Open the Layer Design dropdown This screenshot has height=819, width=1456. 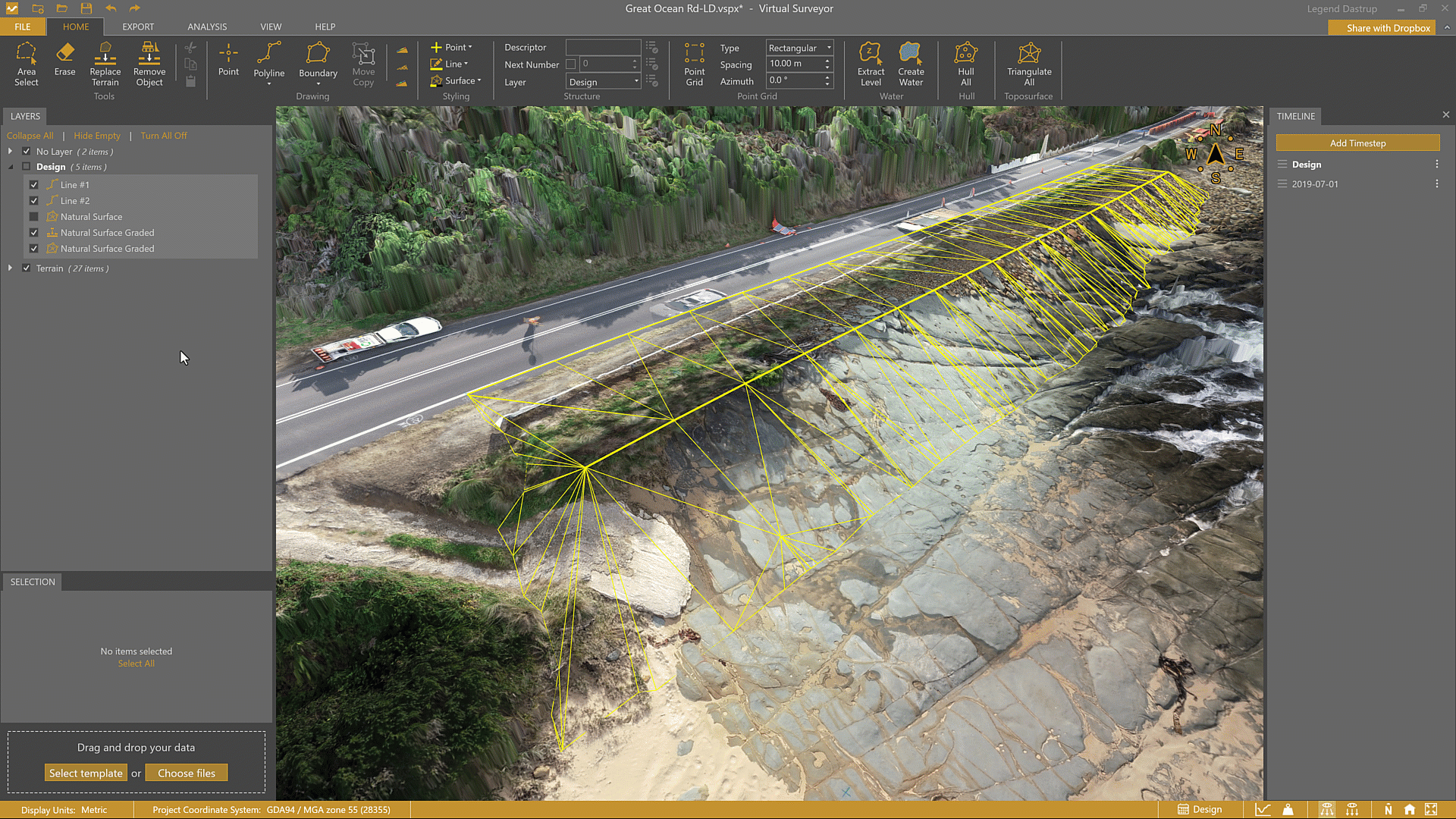pos(604,82)
